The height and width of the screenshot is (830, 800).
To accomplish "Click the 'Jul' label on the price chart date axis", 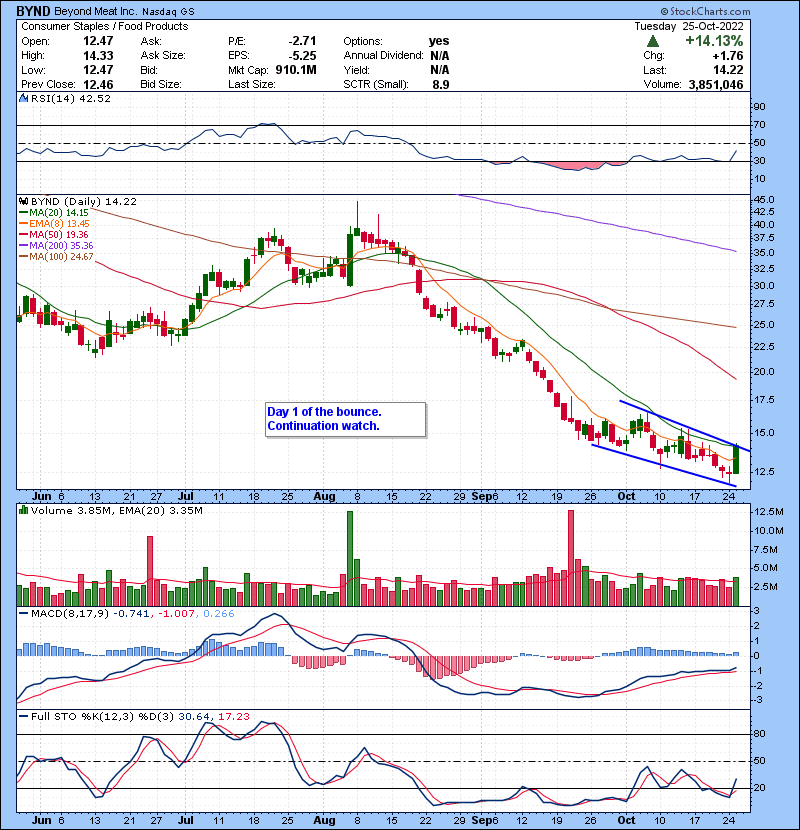I will pyautogui.click(x=185, y=497).
